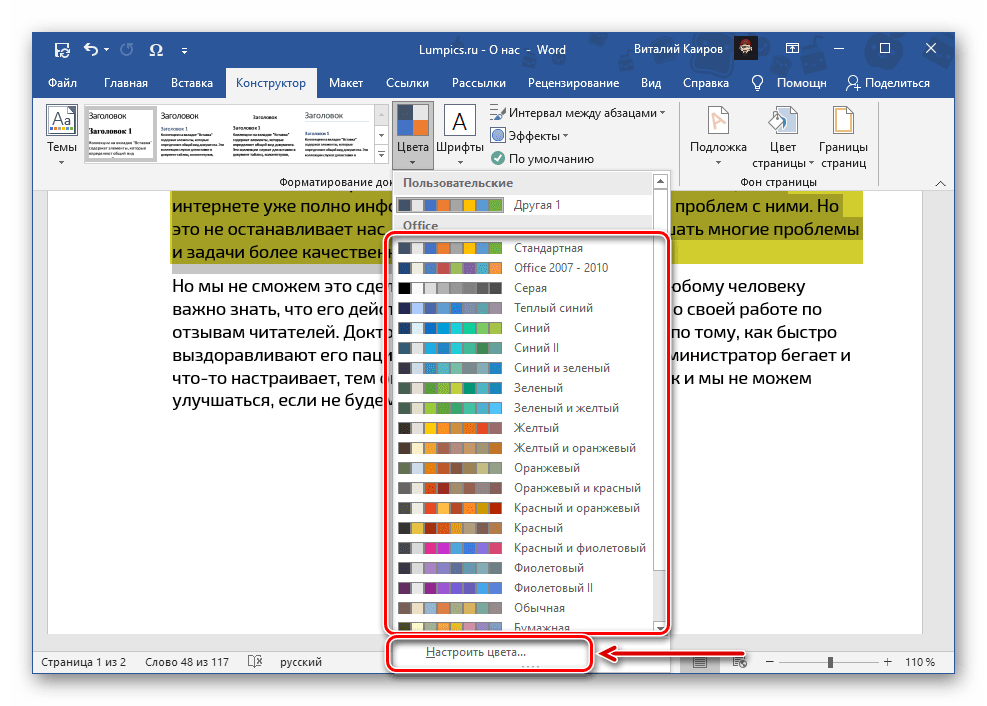Choose the Синий color scheme
Viewport: 987px width, 706px height.
tap(521, 328)
